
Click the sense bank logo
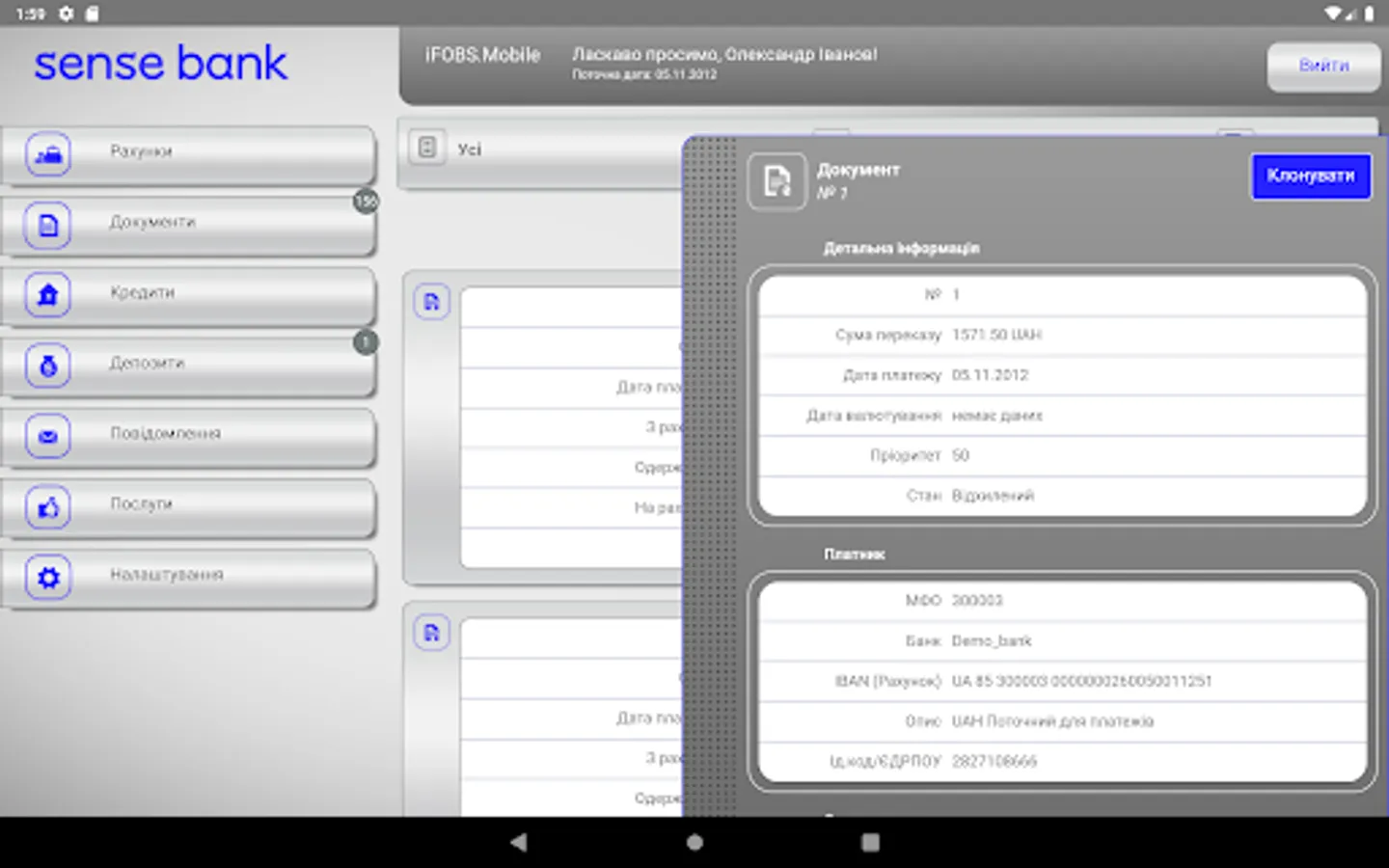click(x=160, y=64)
